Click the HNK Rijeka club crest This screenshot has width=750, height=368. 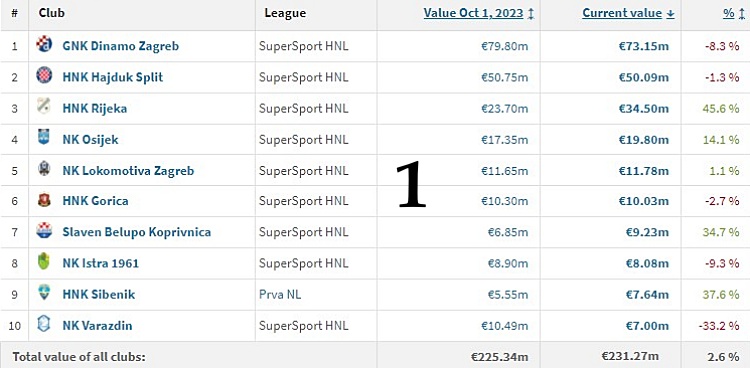coord(44,106)
